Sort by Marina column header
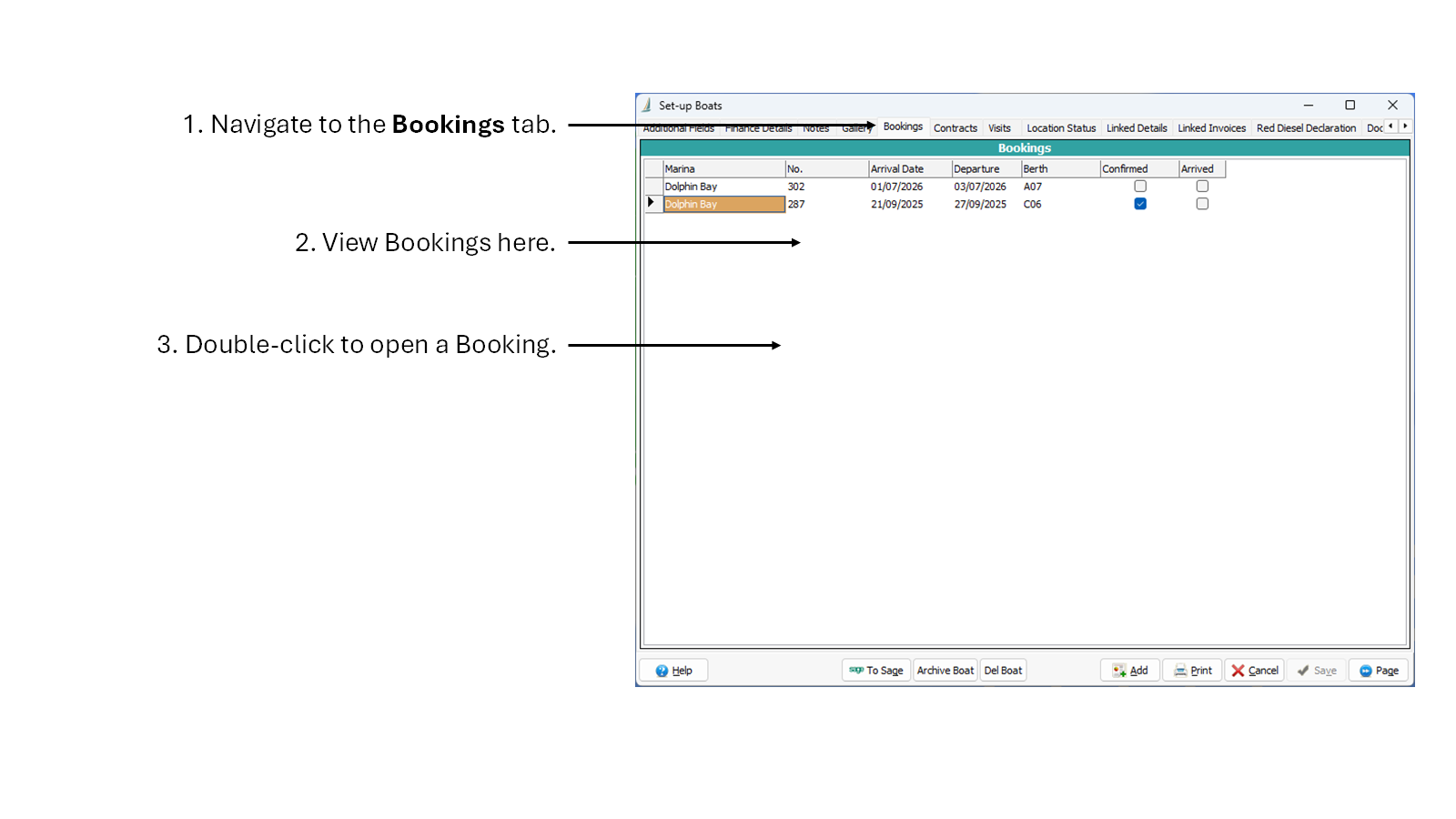Viewport: 1456px width, 819px height. coord(723,169)
